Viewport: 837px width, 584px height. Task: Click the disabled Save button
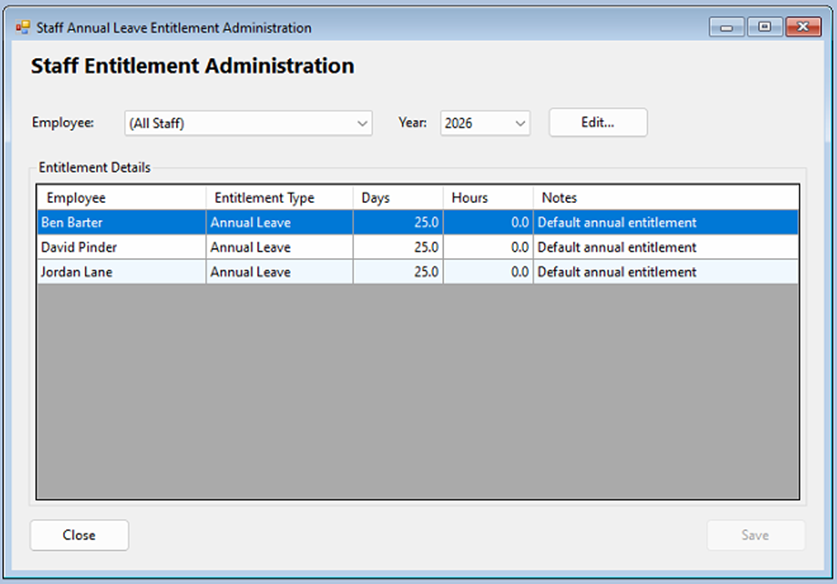755,535
